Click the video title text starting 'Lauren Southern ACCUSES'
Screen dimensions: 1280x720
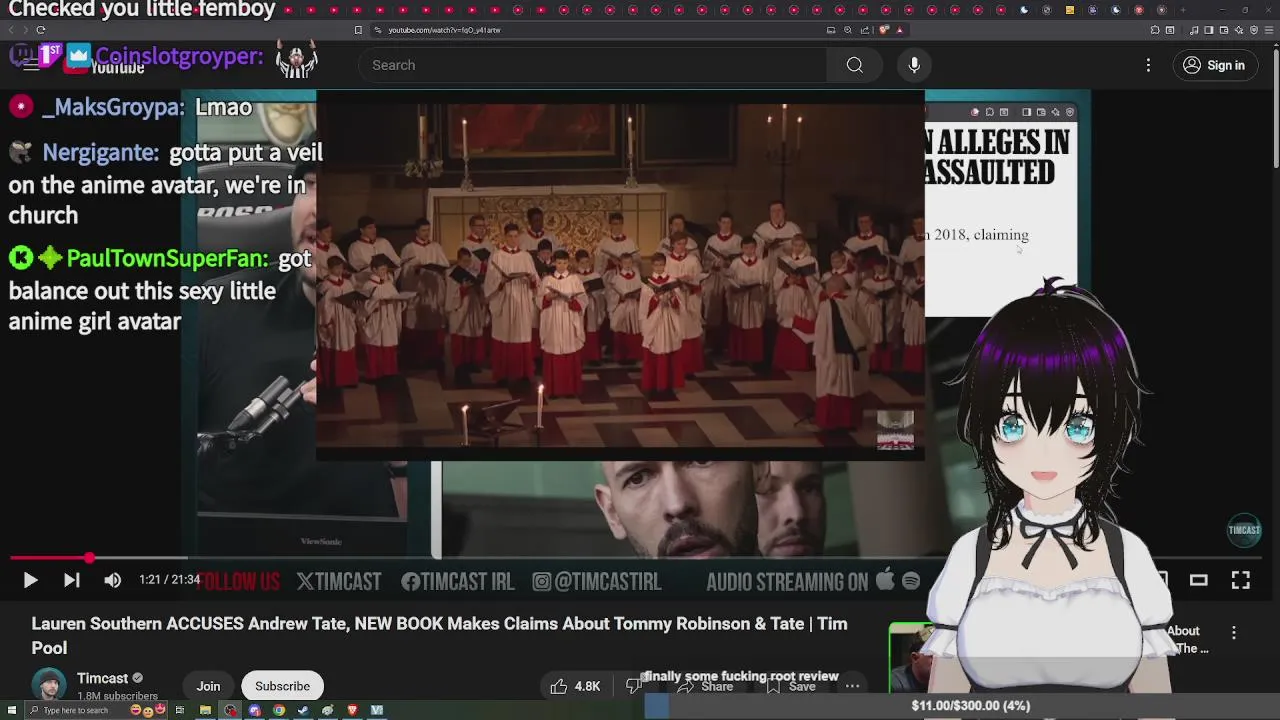point(439,635)
